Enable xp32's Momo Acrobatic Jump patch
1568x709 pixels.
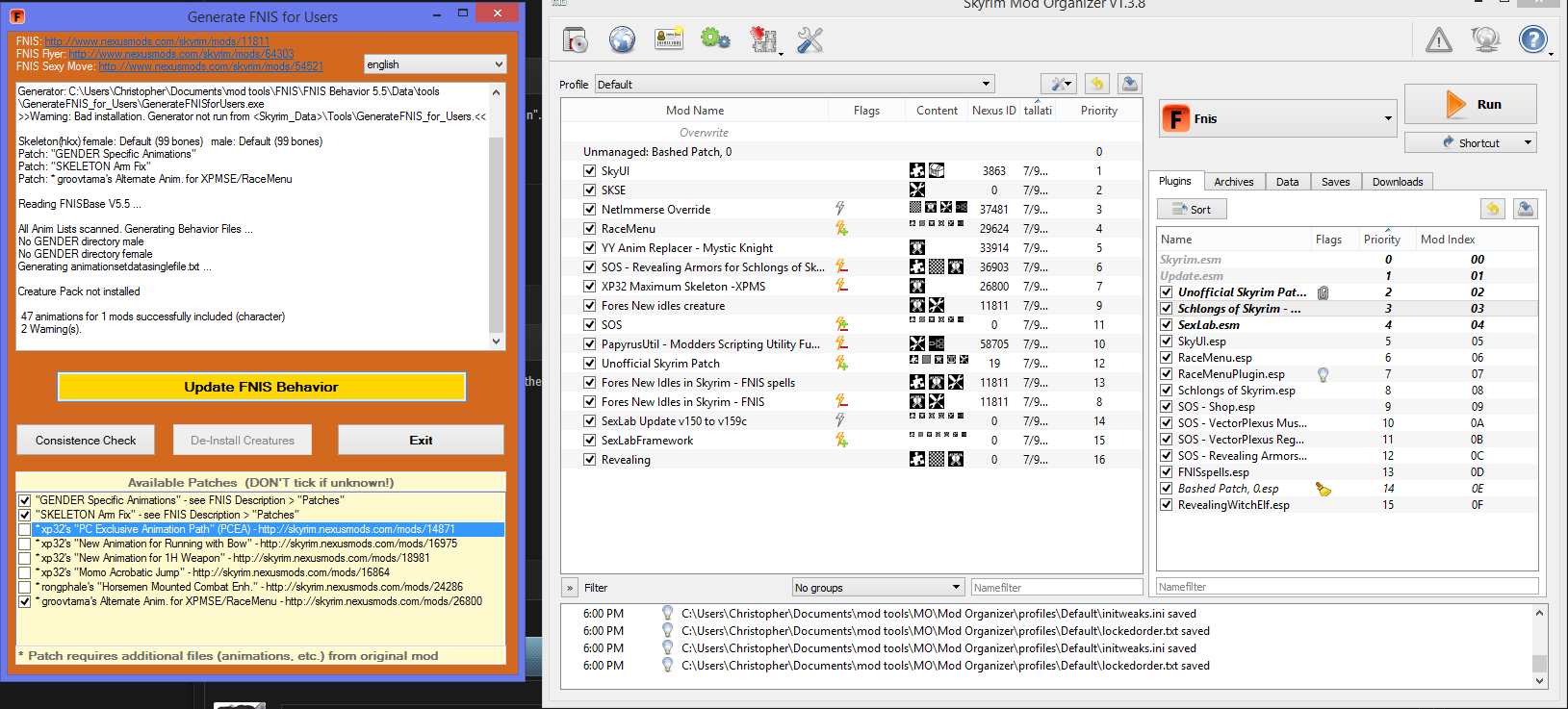25,572
